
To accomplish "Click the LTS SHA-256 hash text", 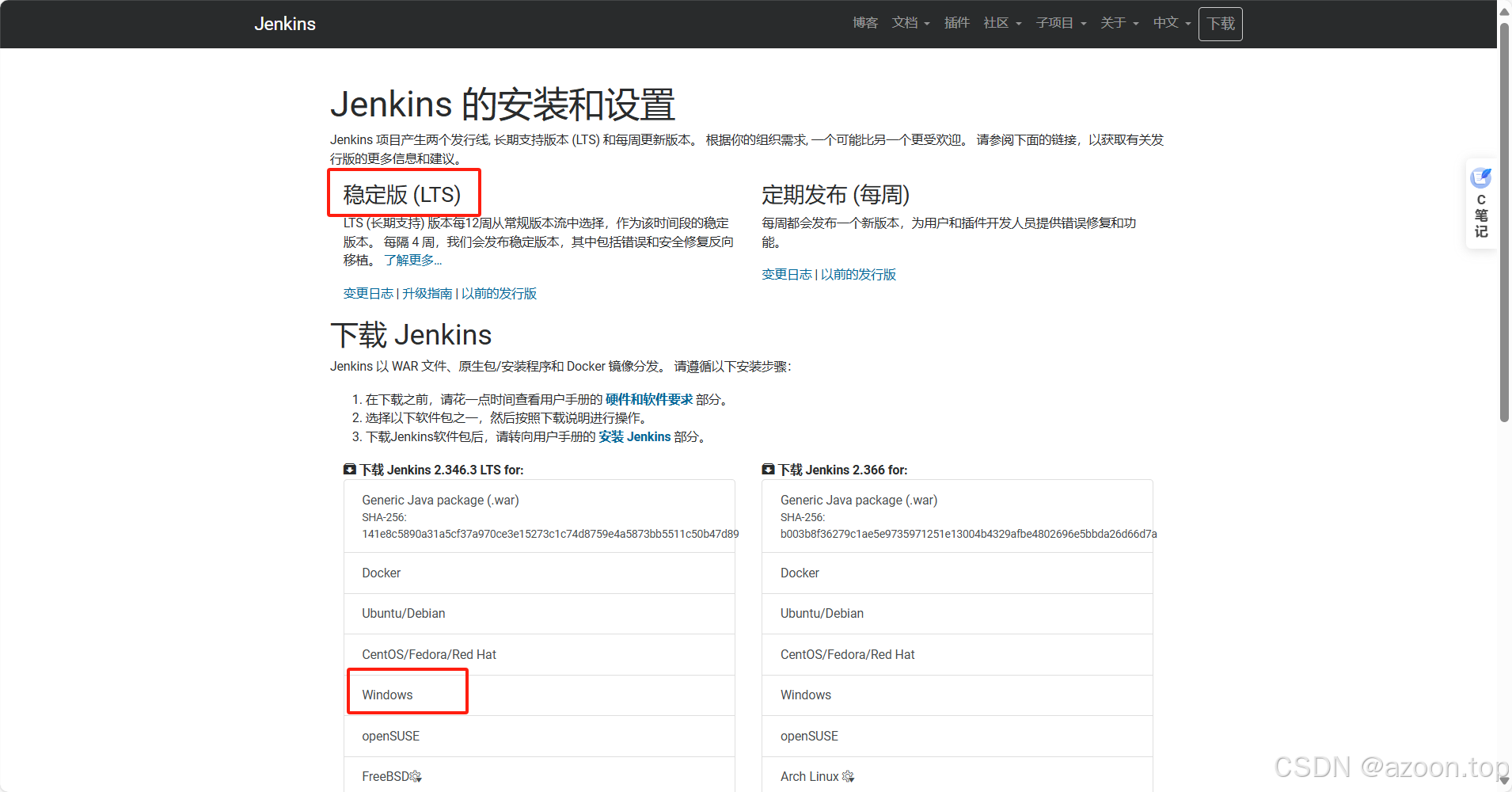I will point(550,534).
